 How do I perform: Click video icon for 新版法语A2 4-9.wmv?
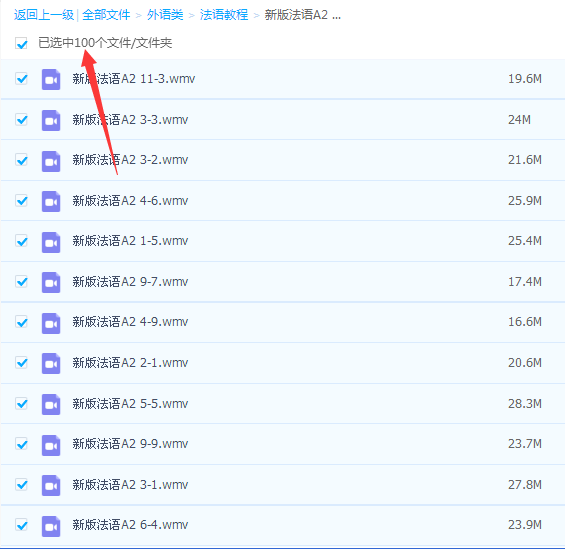click(51, 323)
